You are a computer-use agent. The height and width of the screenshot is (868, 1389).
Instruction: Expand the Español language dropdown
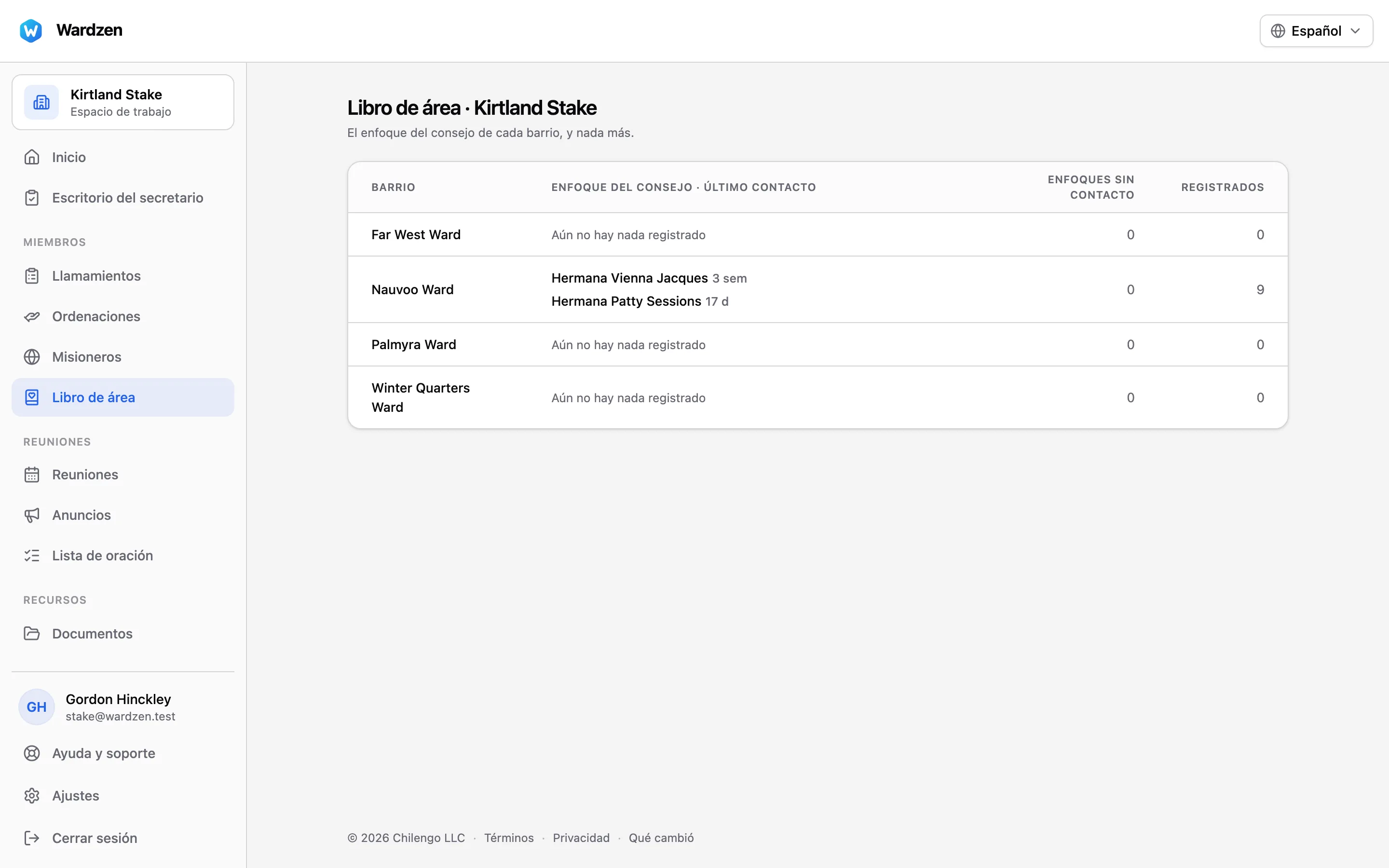click(x=1316, y=31)
